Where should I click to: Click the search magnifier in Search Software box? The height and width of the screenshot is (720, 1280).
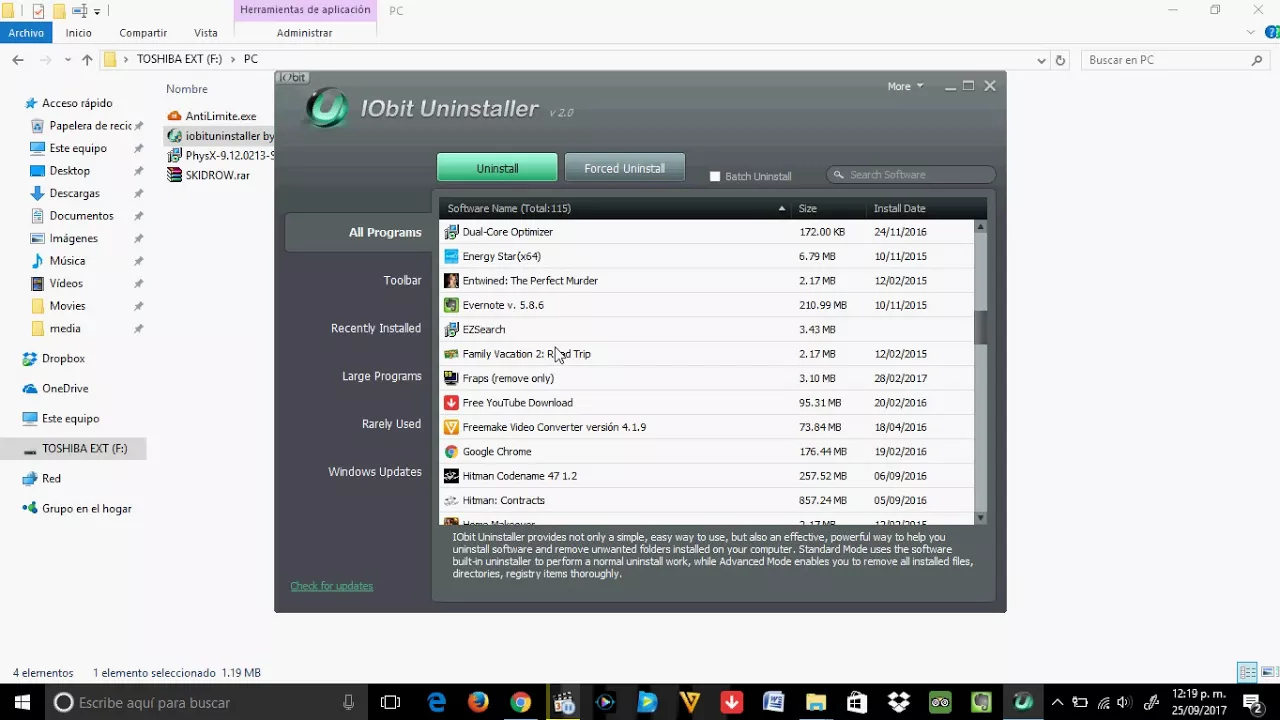(839, 175)
